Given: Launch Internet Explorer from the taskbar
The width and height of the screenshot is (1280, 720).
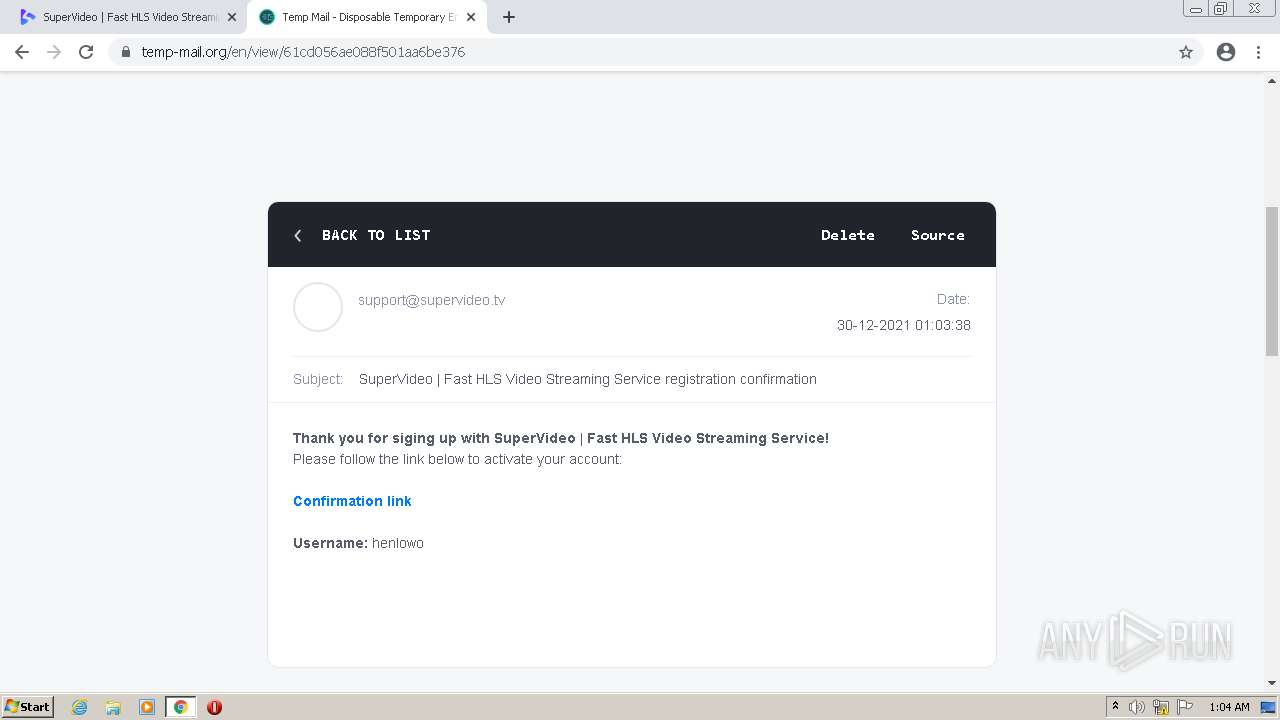Looking at the screenshot, I should click(x=79, y=707).
